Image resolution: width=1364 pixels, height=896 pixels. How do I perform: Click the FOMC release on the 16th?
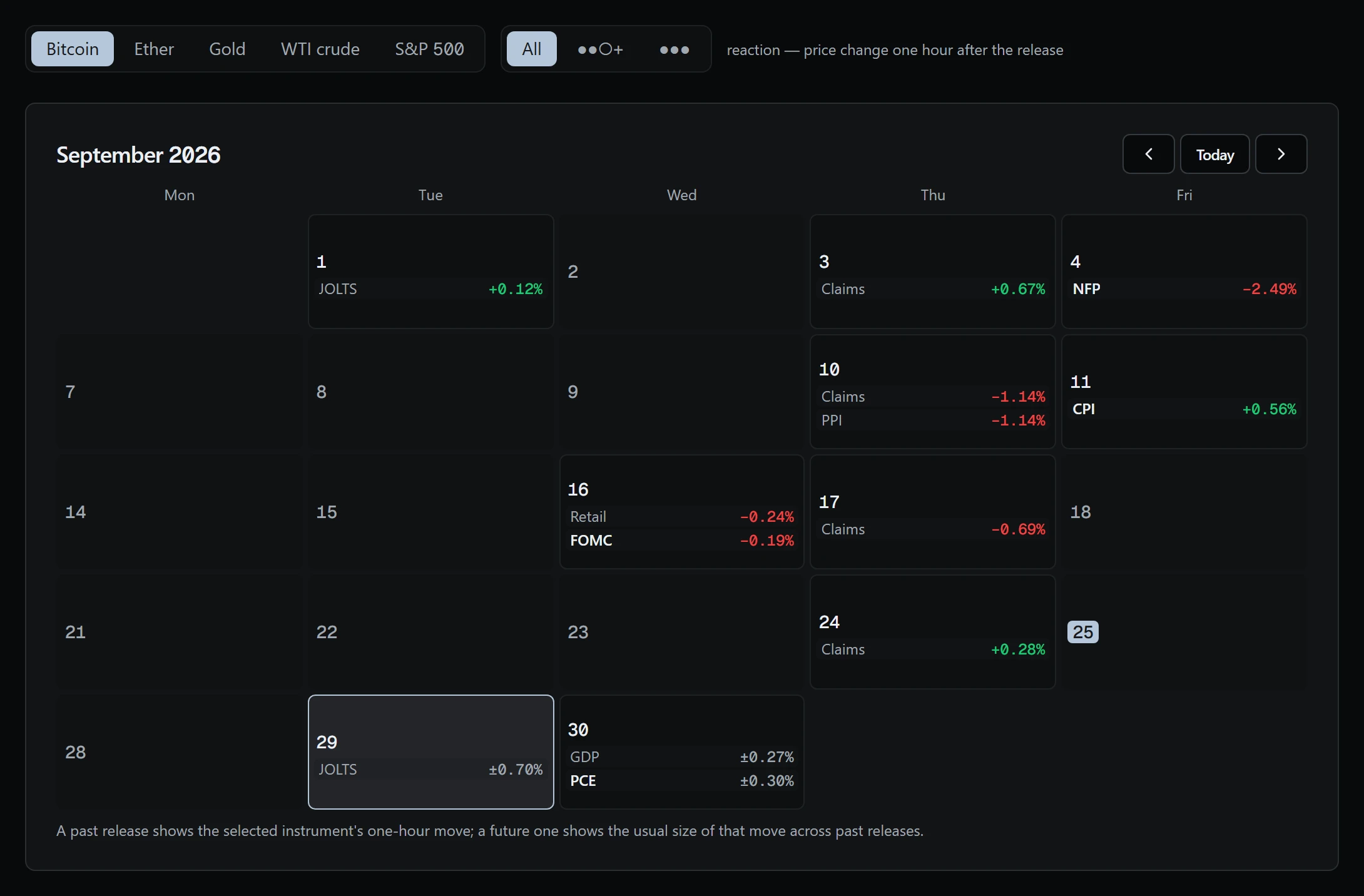682,541
